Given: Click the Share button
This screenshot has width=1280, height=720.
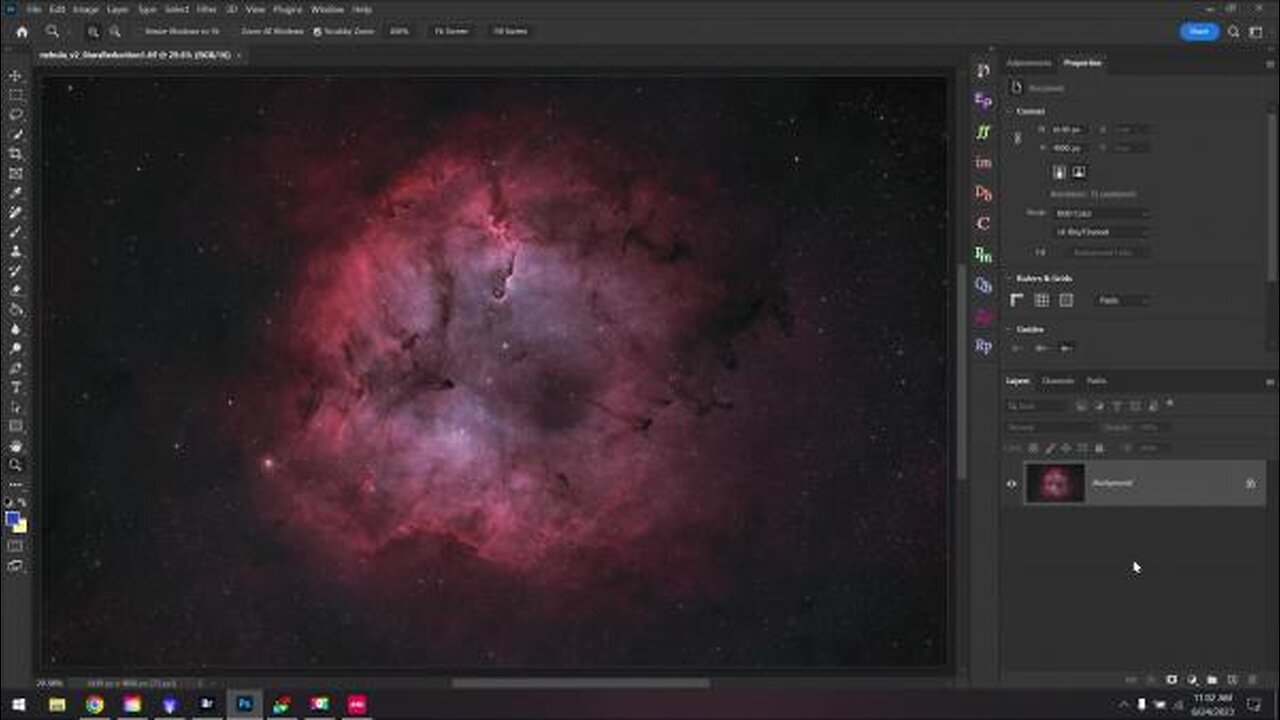Looking at the screenshot, I should click(1199, 32).
